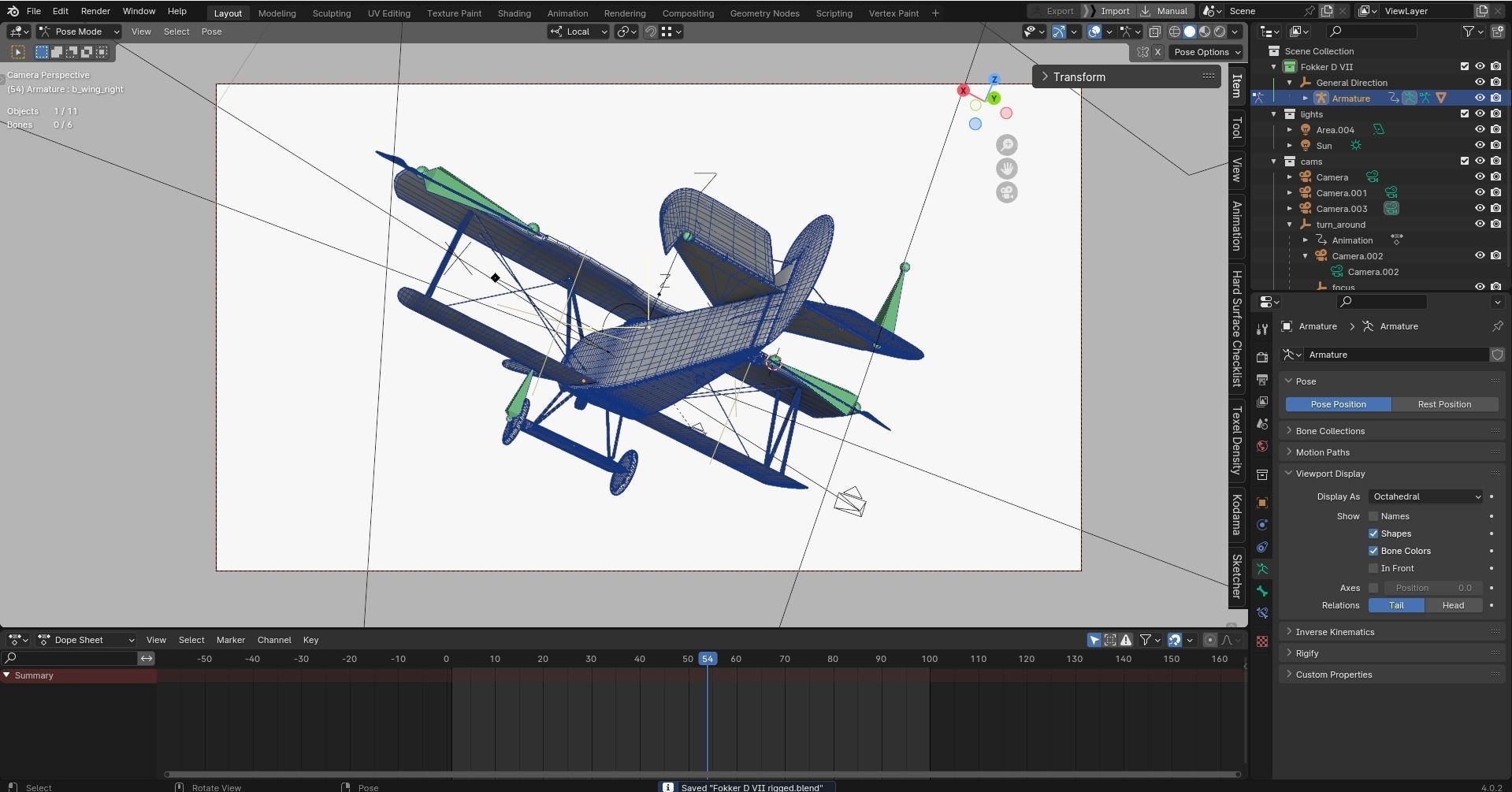The width and height of the screenshot is (1512, 792).
Task: Click the Pose Position button
Action: pyautogui.click(x=1339, y=404)
